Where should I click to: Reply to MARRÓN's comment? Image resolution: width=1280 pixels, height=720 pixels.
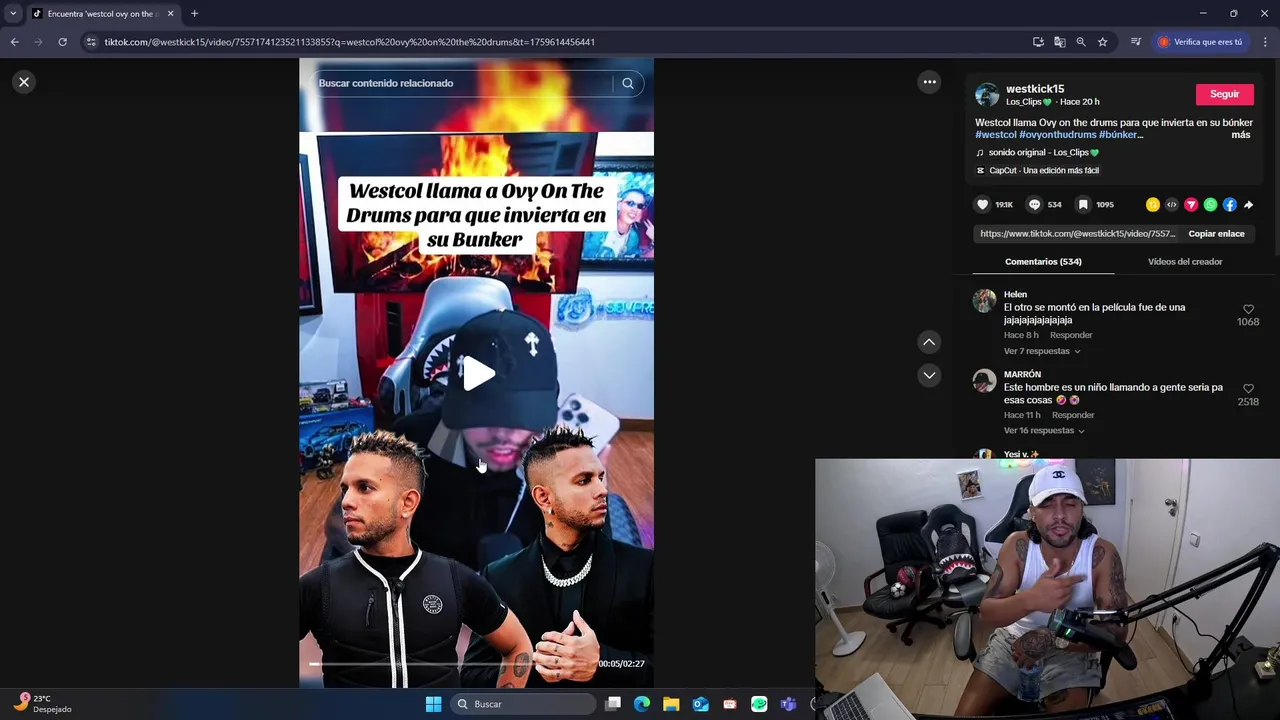point(1073,415)
